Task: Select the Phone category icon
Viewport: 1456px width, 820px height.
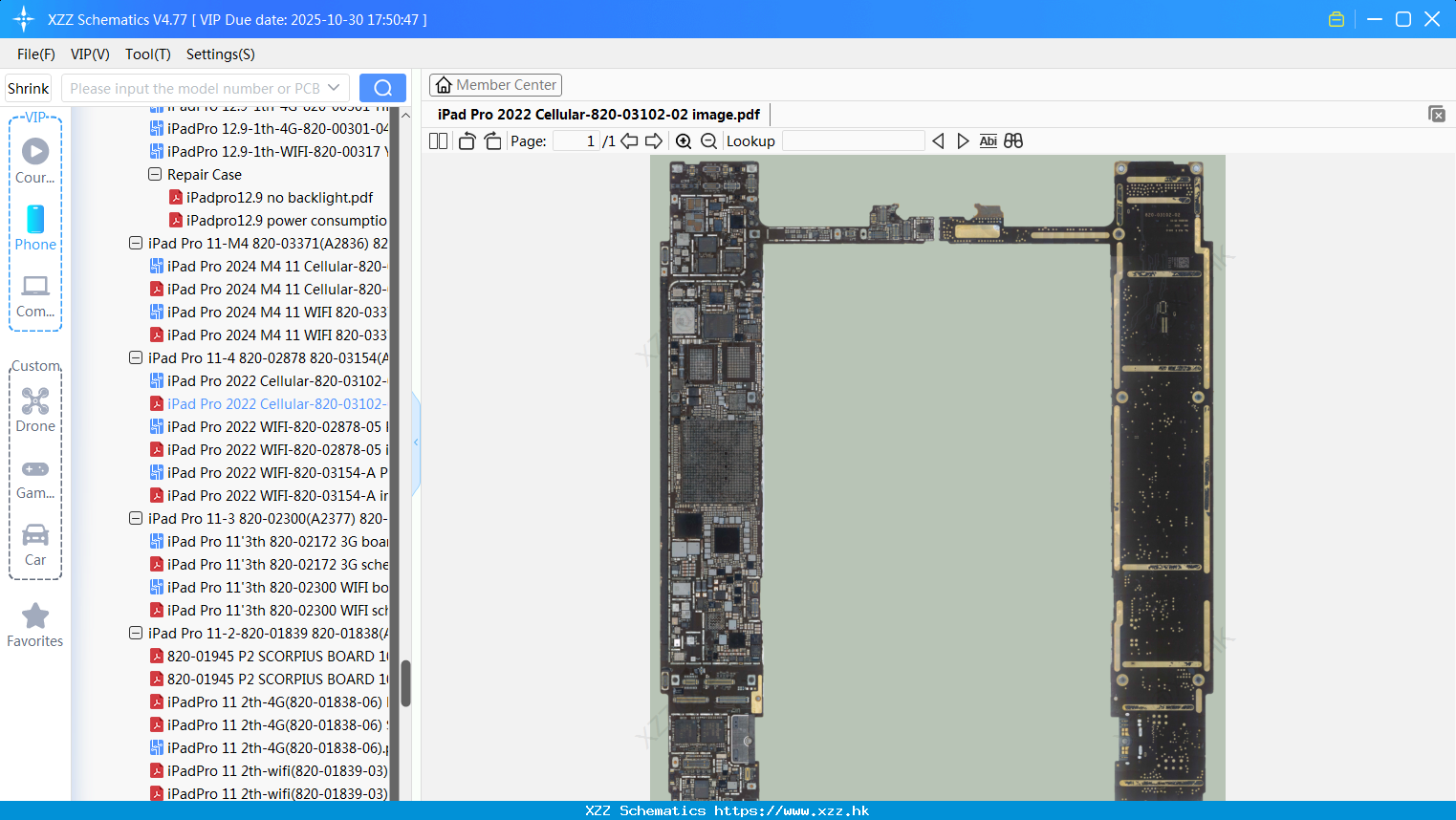Action: click(35, 227)
